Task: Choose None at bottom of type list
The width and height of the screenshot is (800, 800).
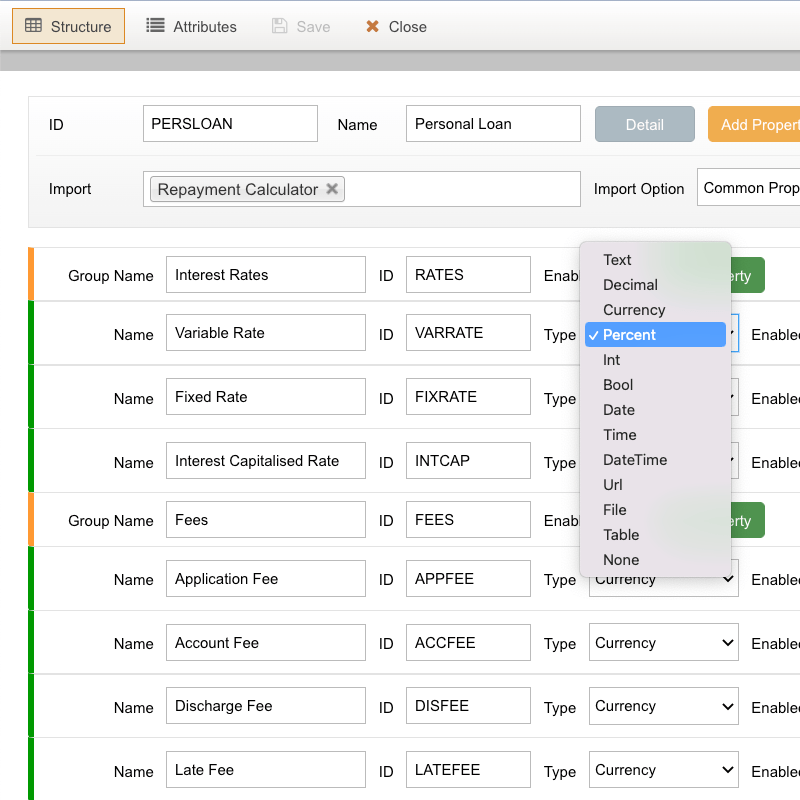Action: [x=621, y=560]
